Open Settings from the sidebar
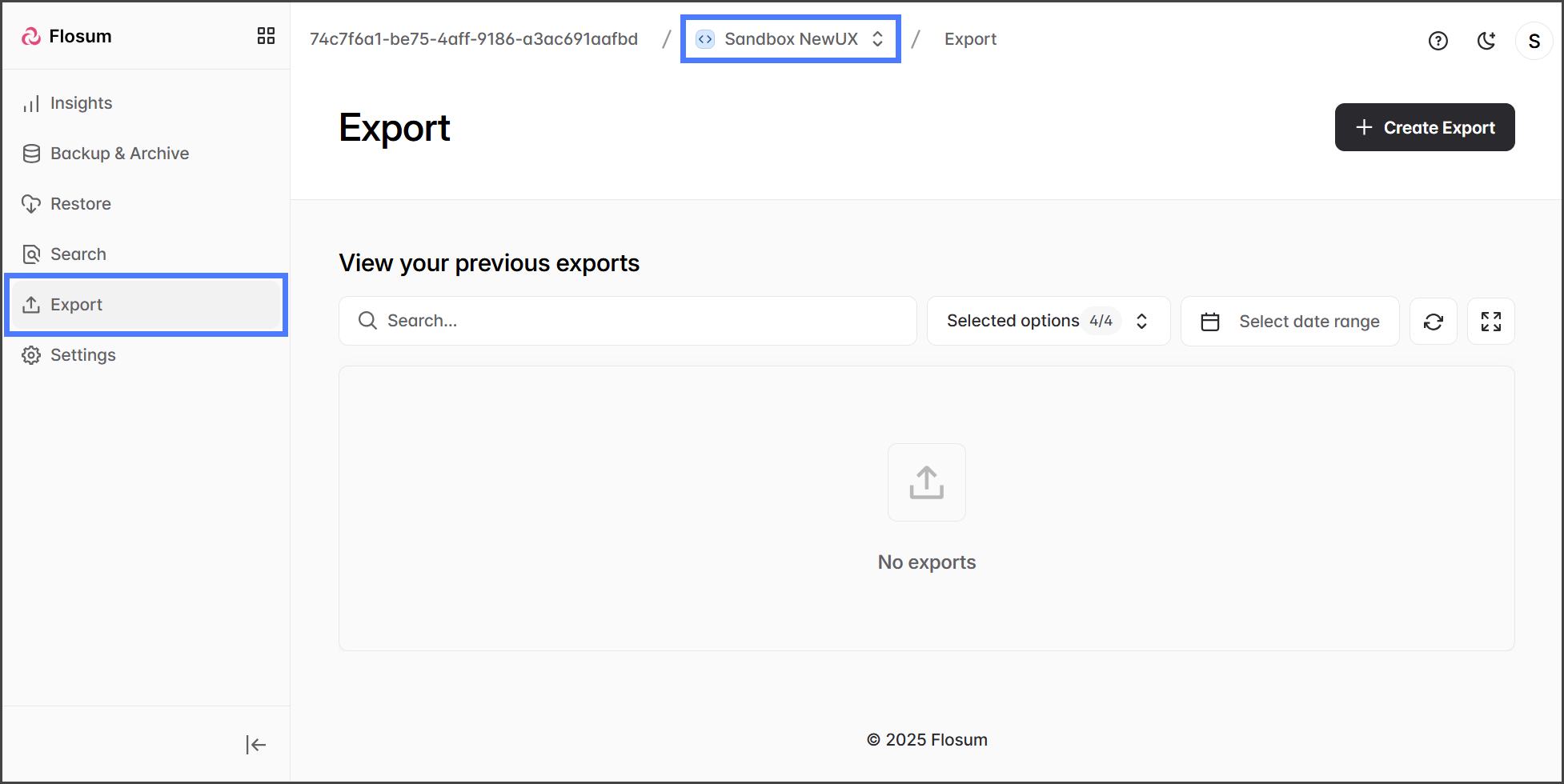1564x784 pixels. (82, 355)
